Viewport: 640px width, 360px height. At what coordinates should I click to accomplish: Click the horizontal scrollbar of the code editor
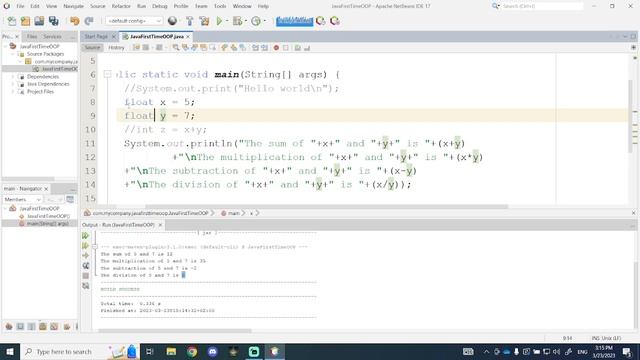click(327, 207)
